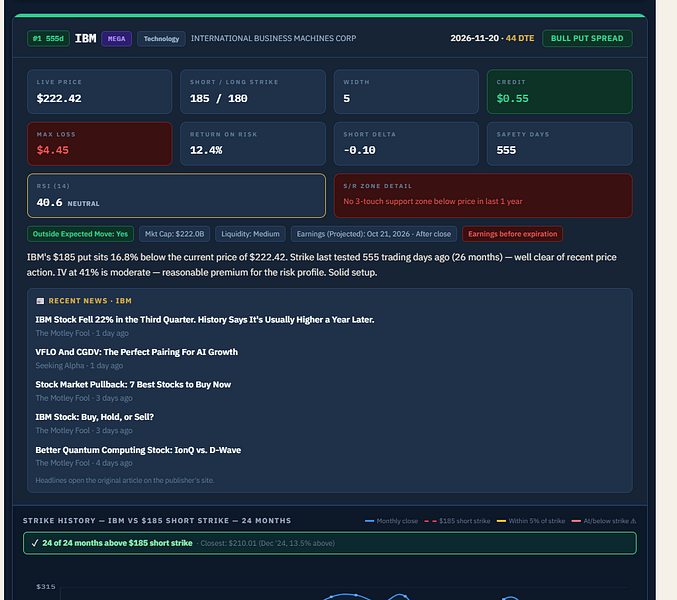Open VFLO And CGDV pairing headline
This screenshot has height=600, width=677.
(136, 352)
